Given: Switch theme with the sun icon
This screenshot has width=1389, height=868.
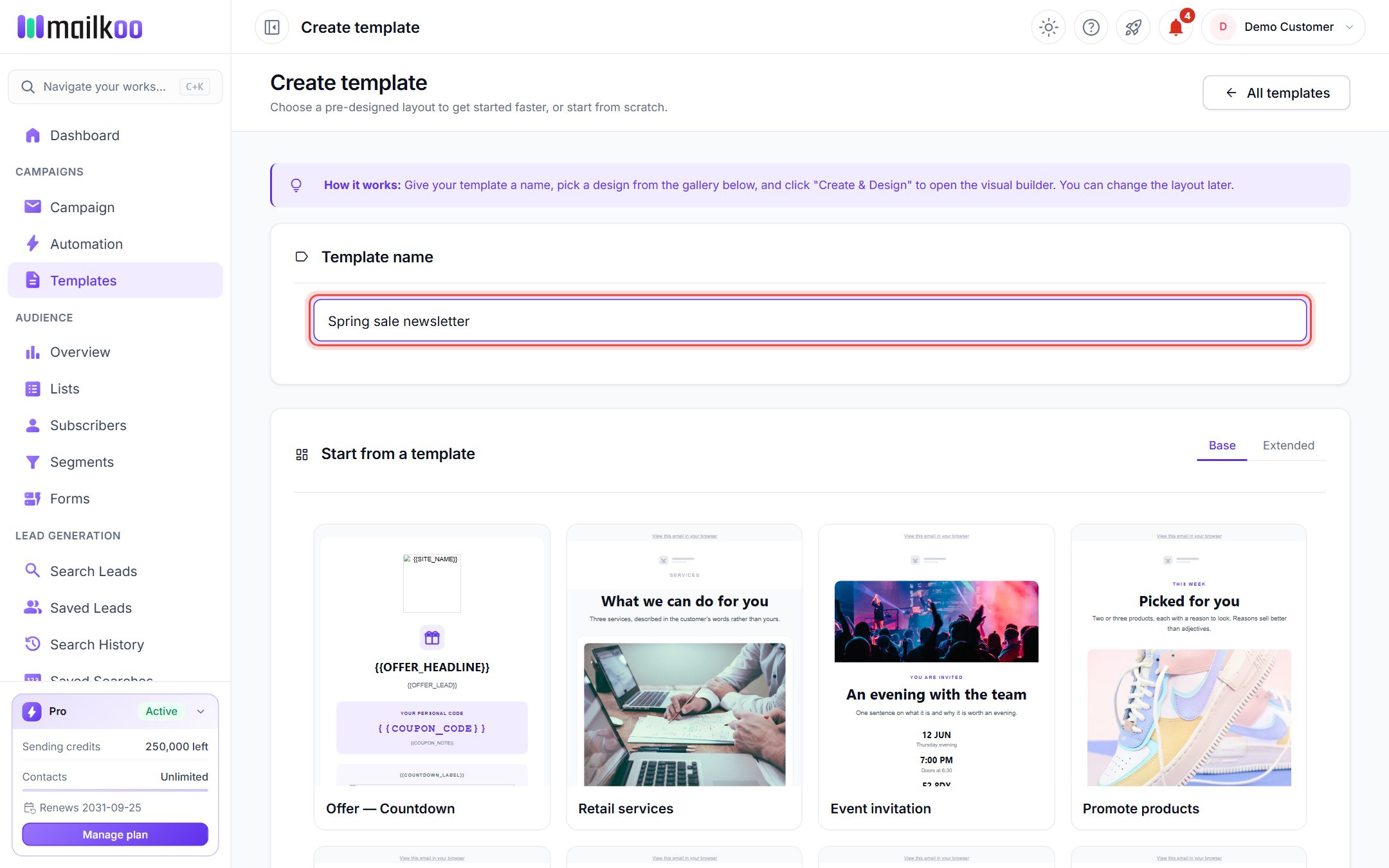Looking at the screenshot, I should click(1048, 27).
